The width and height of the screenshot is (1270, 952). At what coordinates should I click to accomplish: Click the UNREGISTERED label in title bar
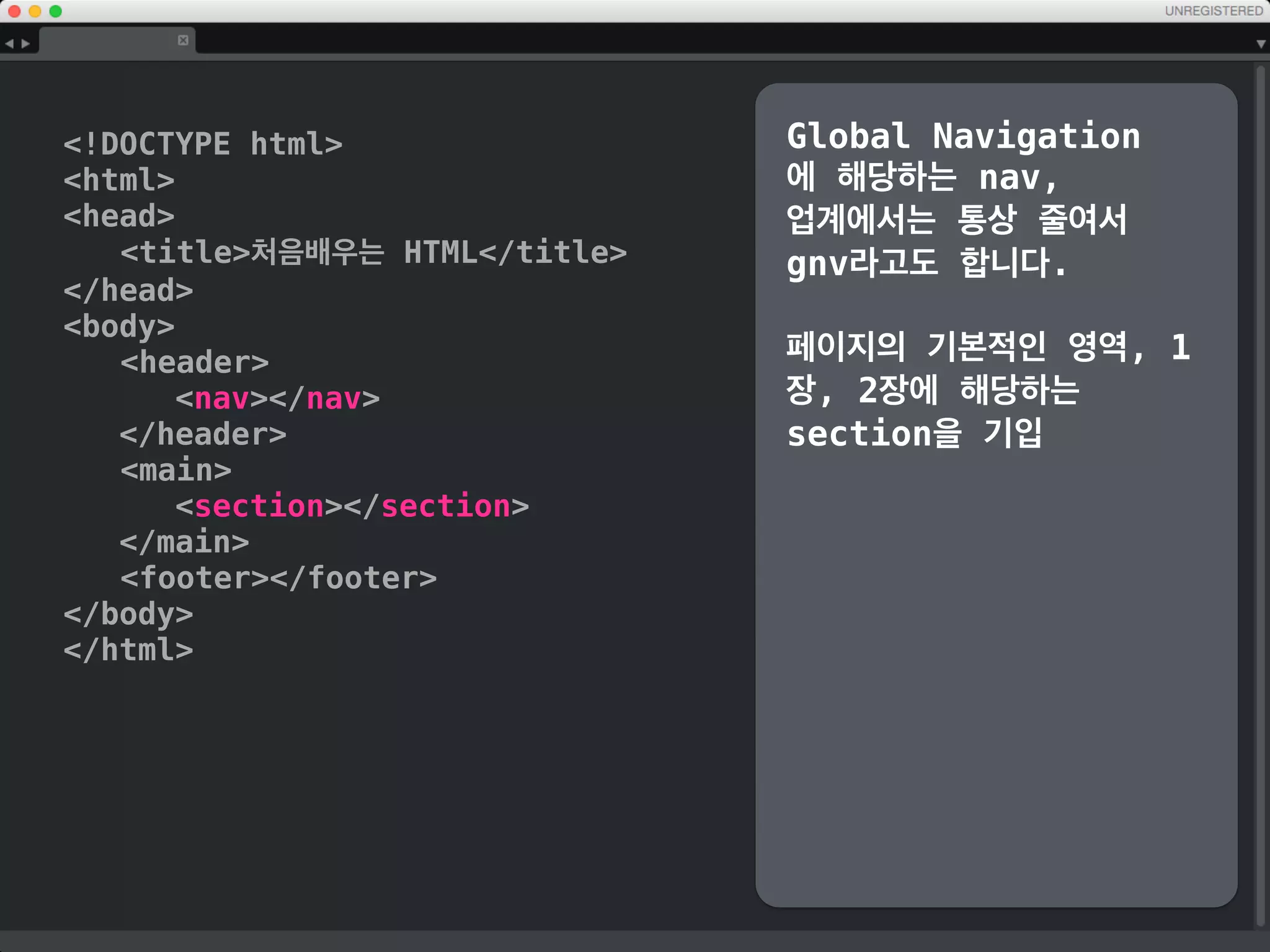click(x=1214, y=11)
